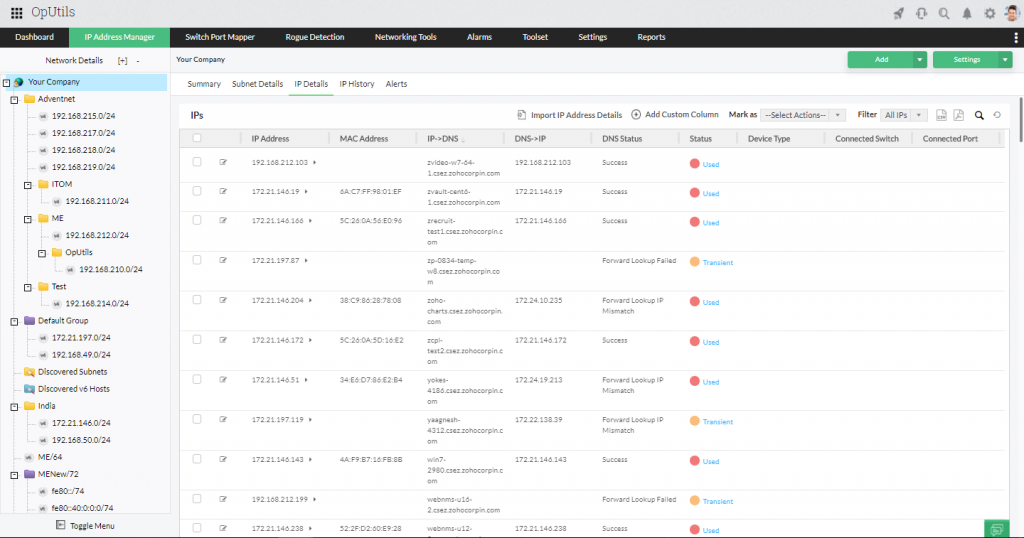Open the notifications bell
1024x538 pixels.
pyautogui.click(x=967, y=13)
